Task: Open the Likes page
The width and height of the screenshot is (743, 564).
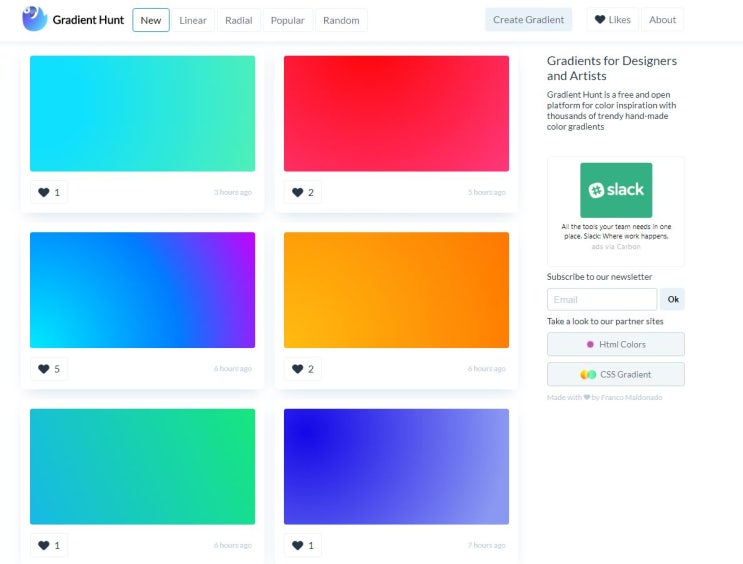Action: (613, 20)
